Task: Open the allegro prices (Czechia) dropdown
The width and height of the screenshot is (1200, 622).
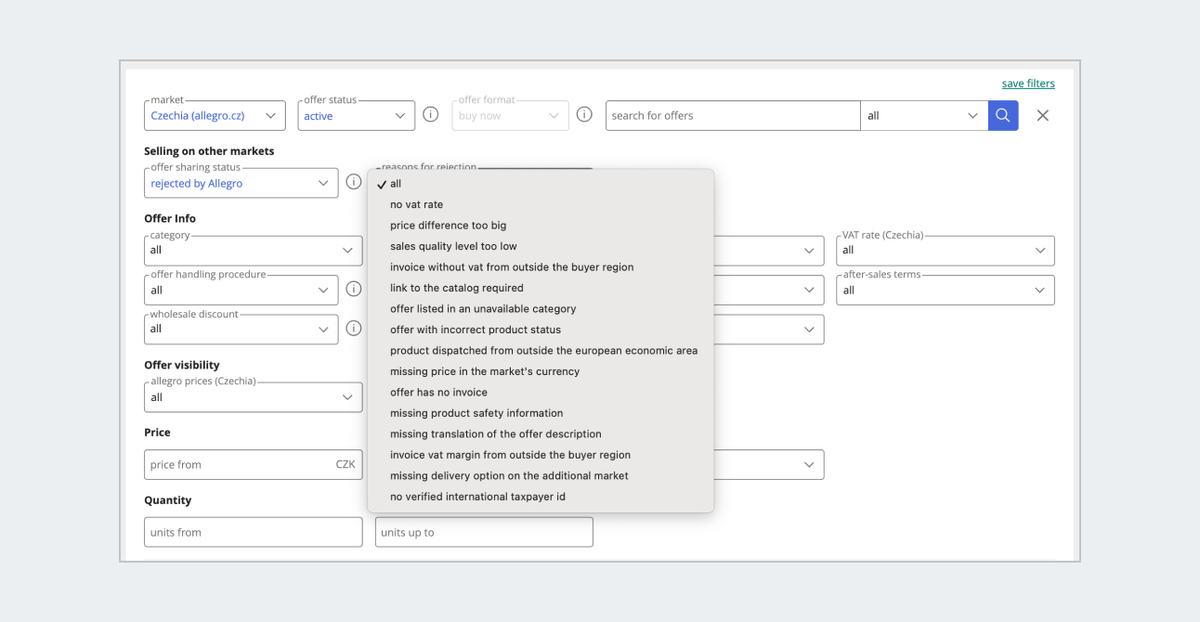Action: 253,397
